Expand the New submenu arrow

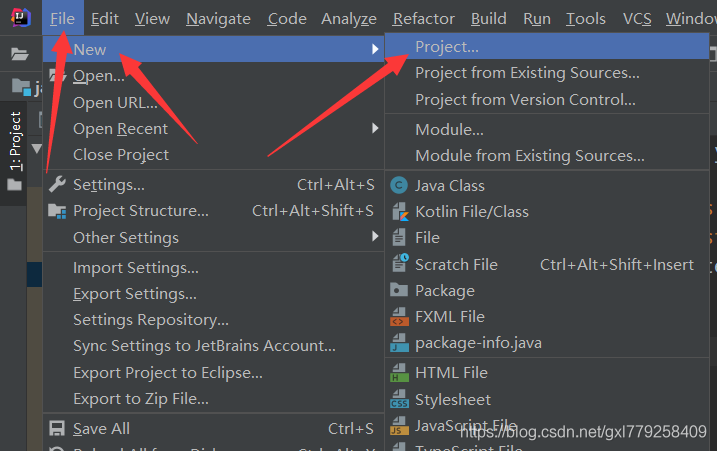pyautogui.click(x=375, y=50)
